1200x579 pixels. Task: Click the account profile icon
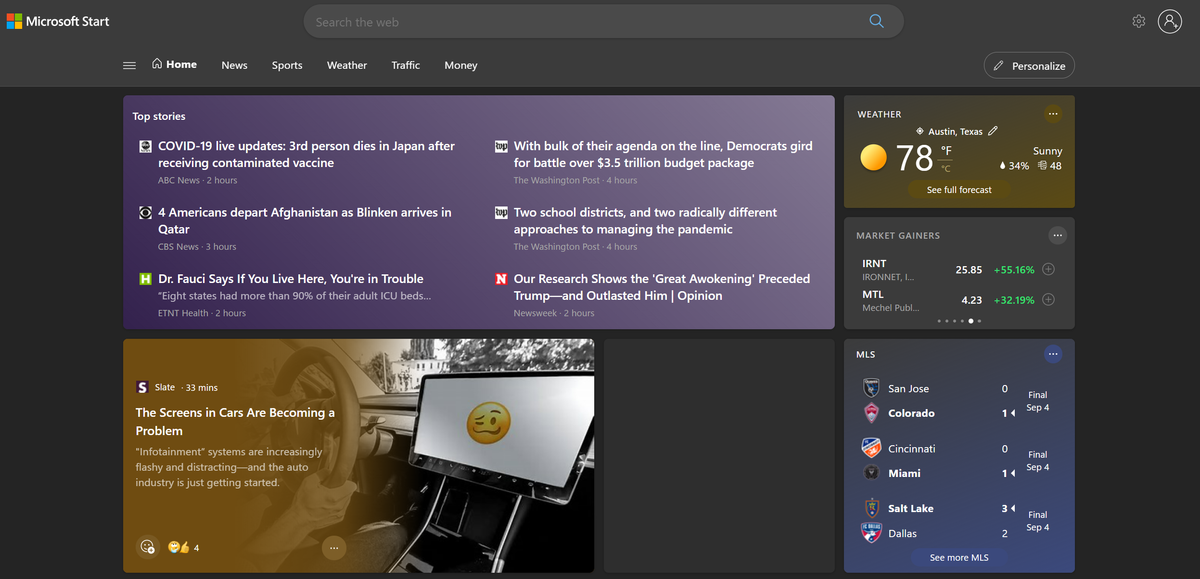pyautogui.click(x=1170, y=20)
